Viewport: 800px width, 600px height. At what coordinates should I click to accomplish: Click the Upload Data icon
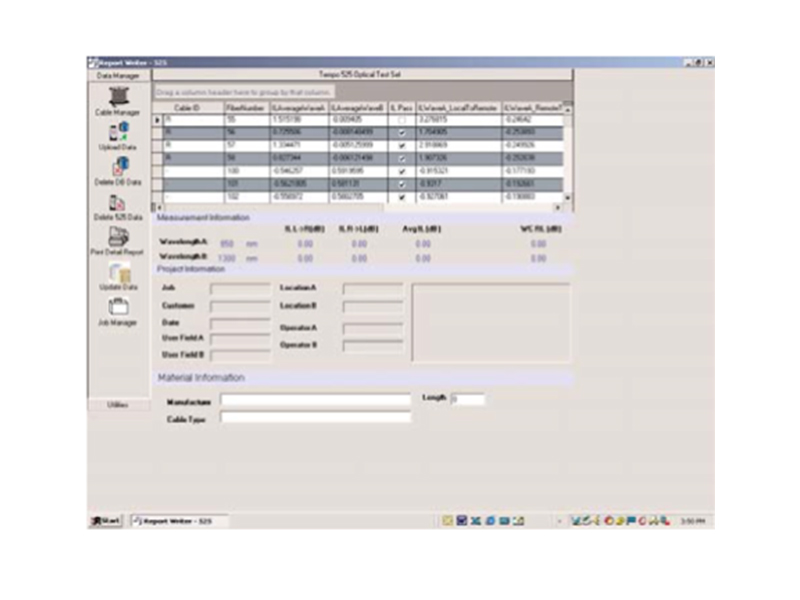click(x=118, y=132)
